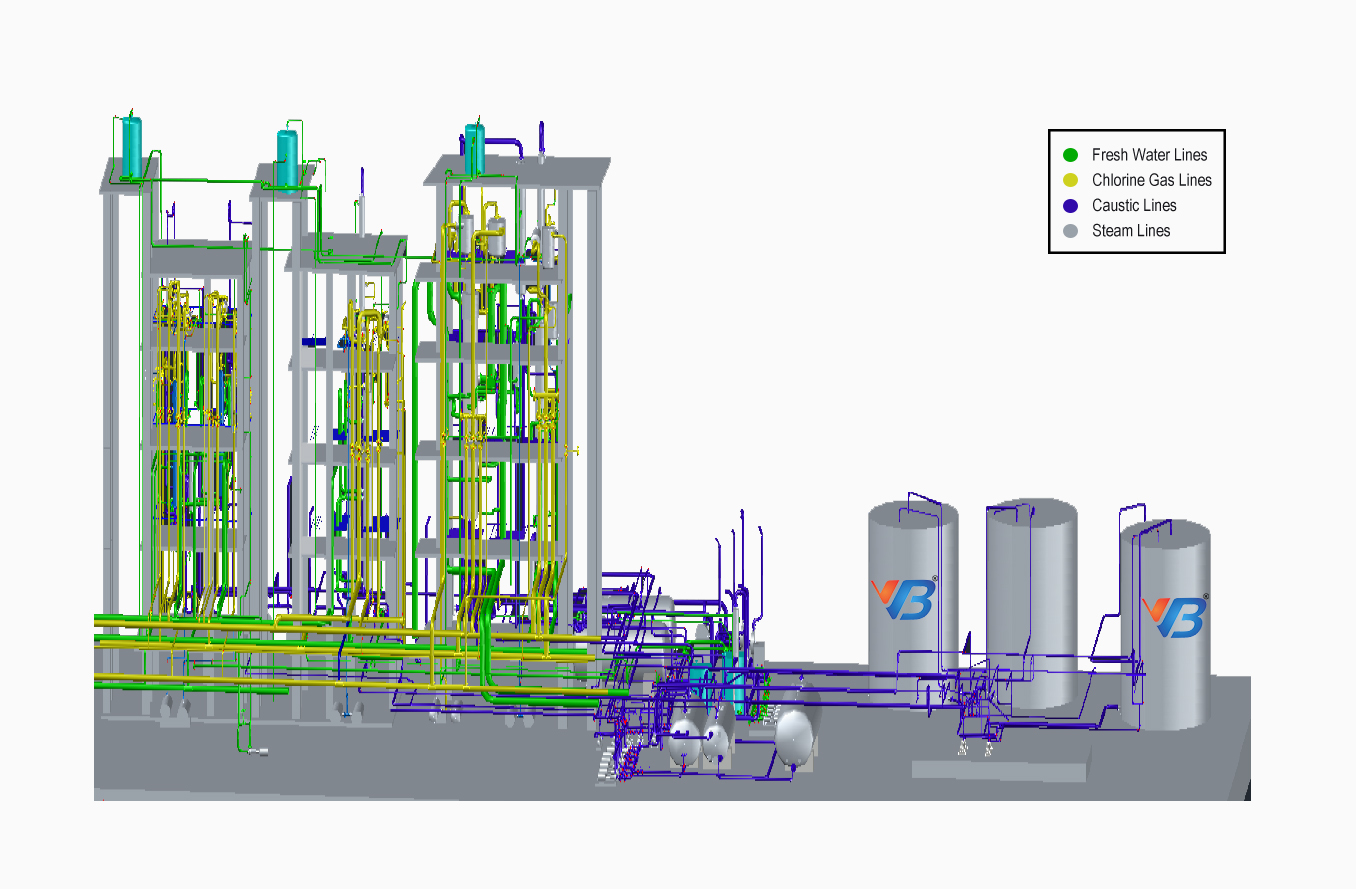Select the Chlorine Gas Lines legend label
The width and height of the screenshot is (1356, 889).
pos(1151,180)
